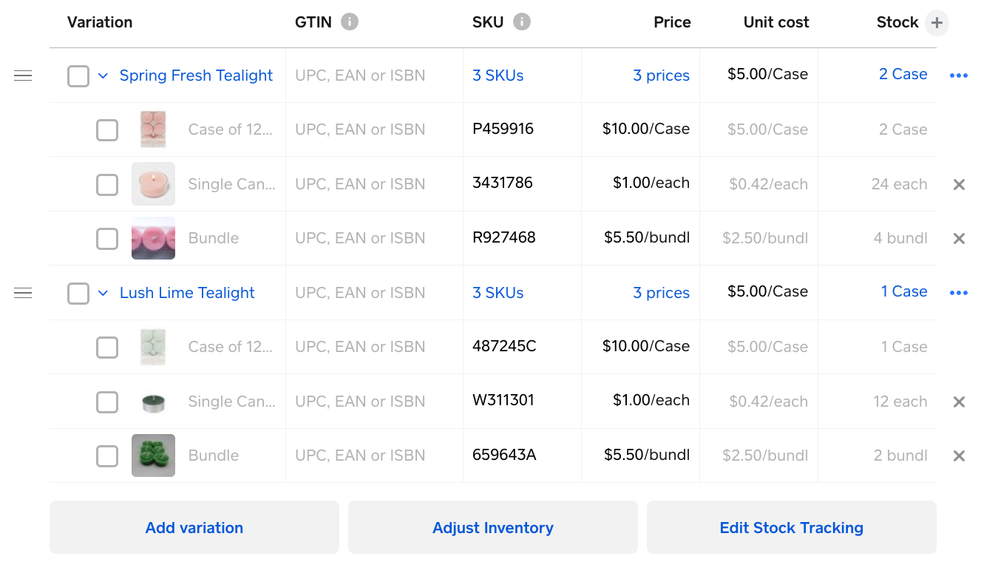Add a column with the plus icon
Screen dimensions: 998x565
coord(936,23)
